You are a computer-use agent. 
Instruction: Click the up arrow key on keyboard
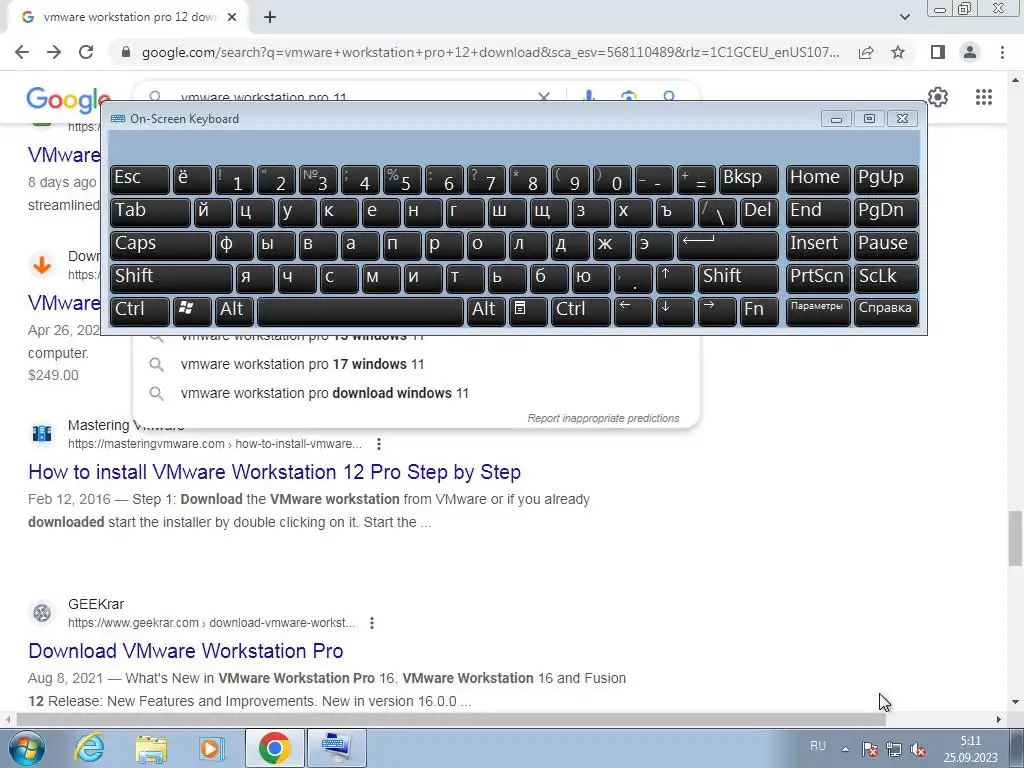[675, 277]
